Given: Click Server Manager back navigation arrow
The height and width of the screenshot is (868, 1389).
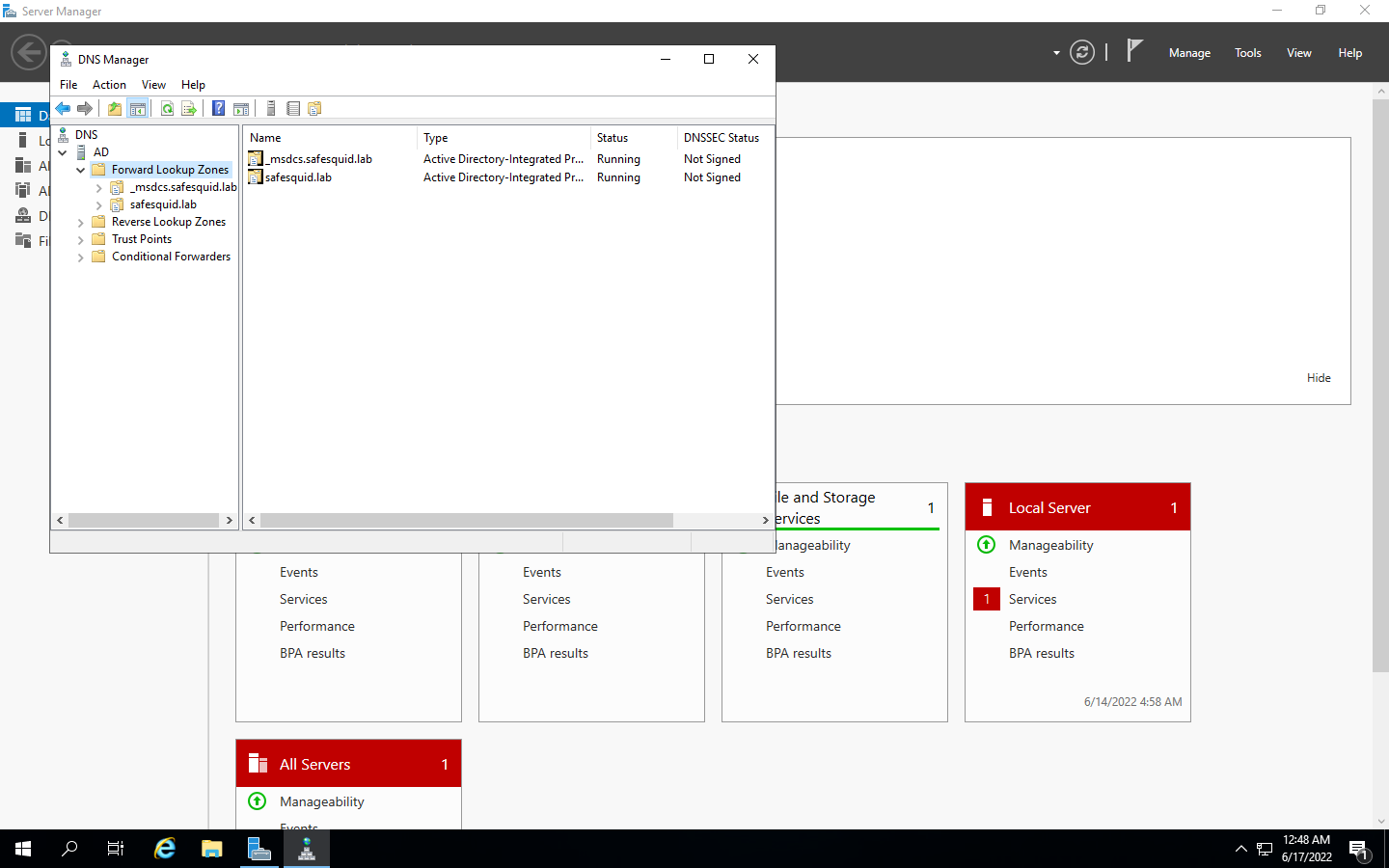Looking at the screenshot, I should pyautogui.click(x=29, y=52).
